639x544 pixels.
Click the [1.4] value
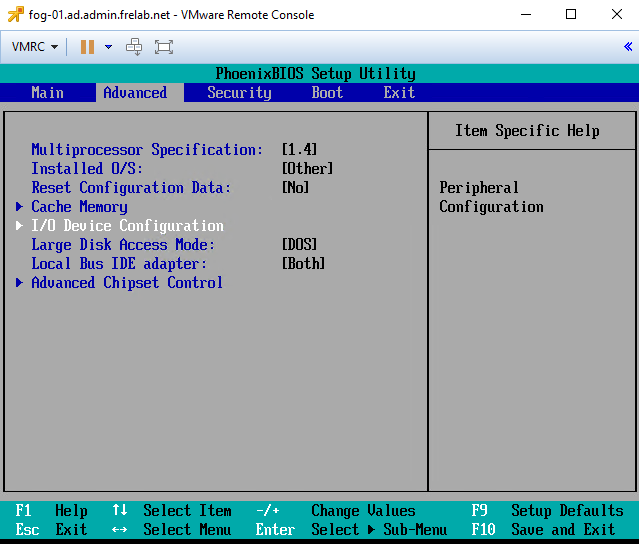tap(300, 150)
